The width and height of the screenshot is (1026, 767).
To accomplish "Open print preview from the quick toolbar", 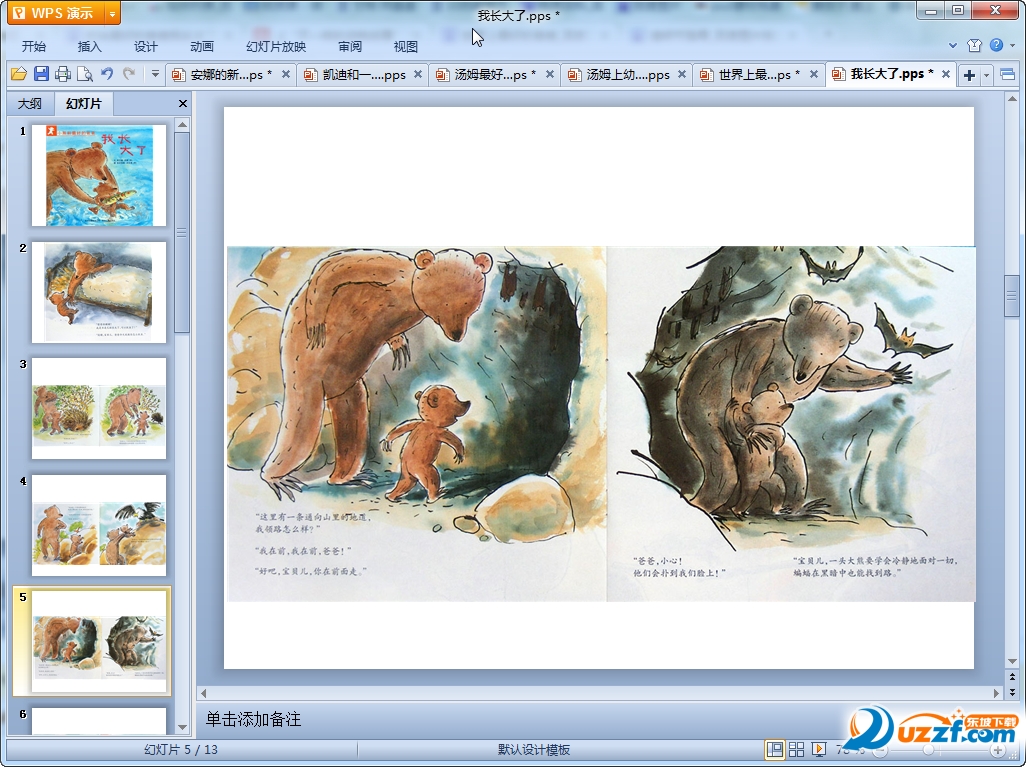I will 84,74.
